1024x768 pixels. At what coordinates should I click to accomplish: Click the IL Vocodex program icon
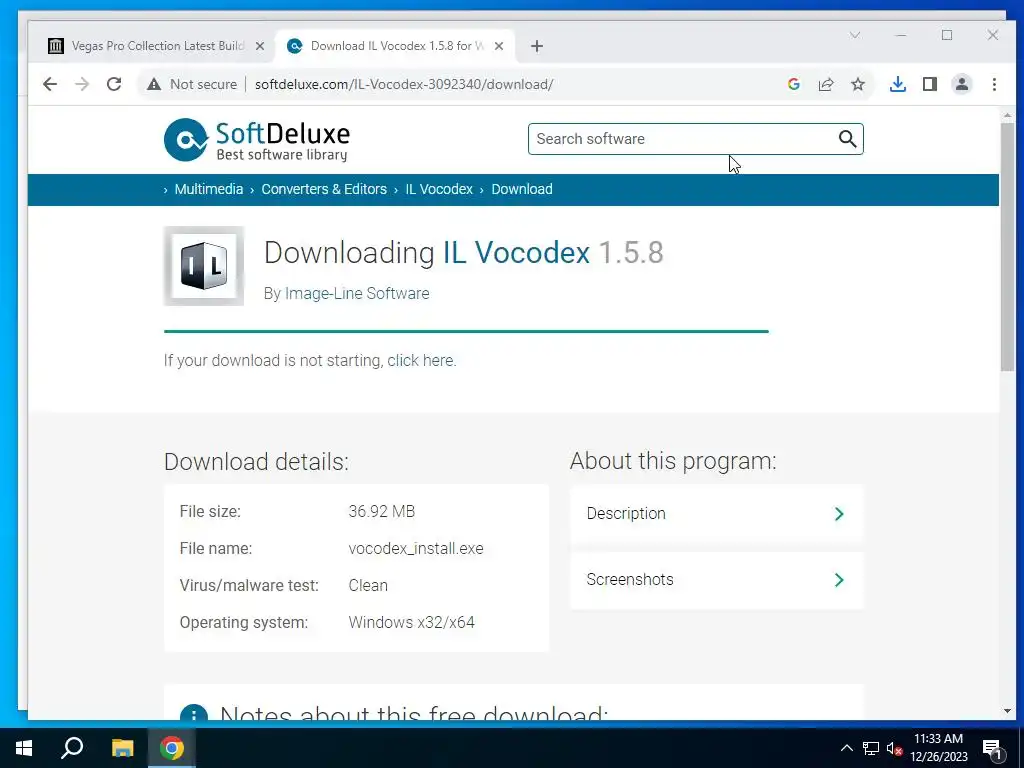(x=204, y=266)
